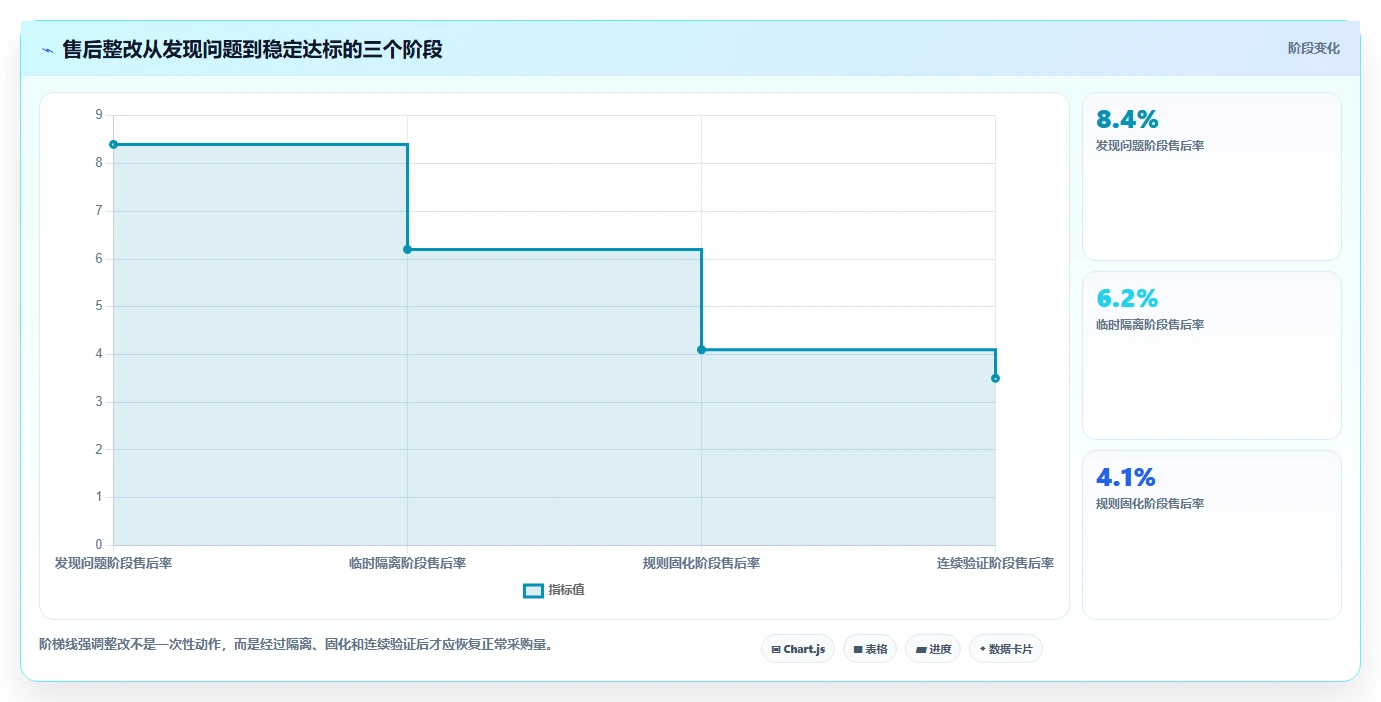1381x702 pixels.
Task: Click x-axis label 临时隔离阶段售后率
Action: (407, 563)
